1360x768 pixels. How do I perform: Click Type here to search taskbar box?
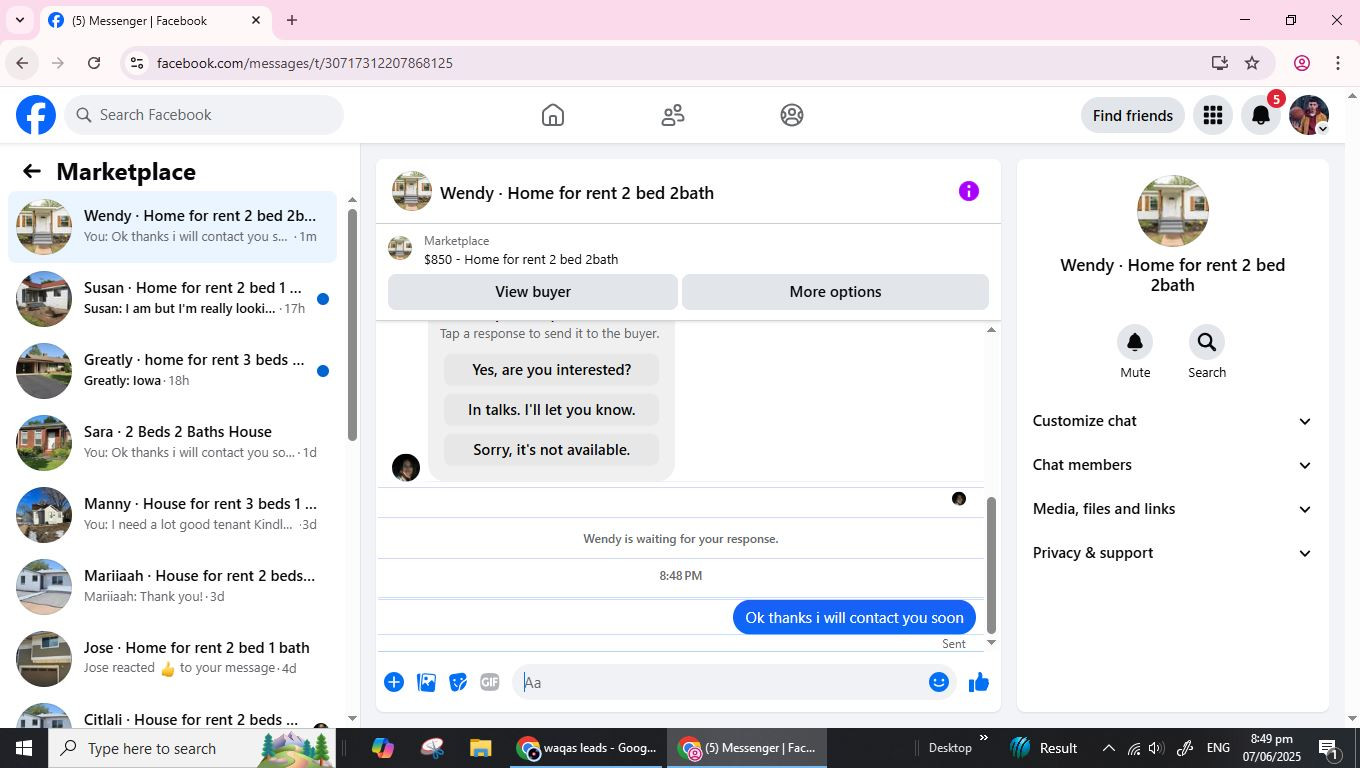click(190, 748)
